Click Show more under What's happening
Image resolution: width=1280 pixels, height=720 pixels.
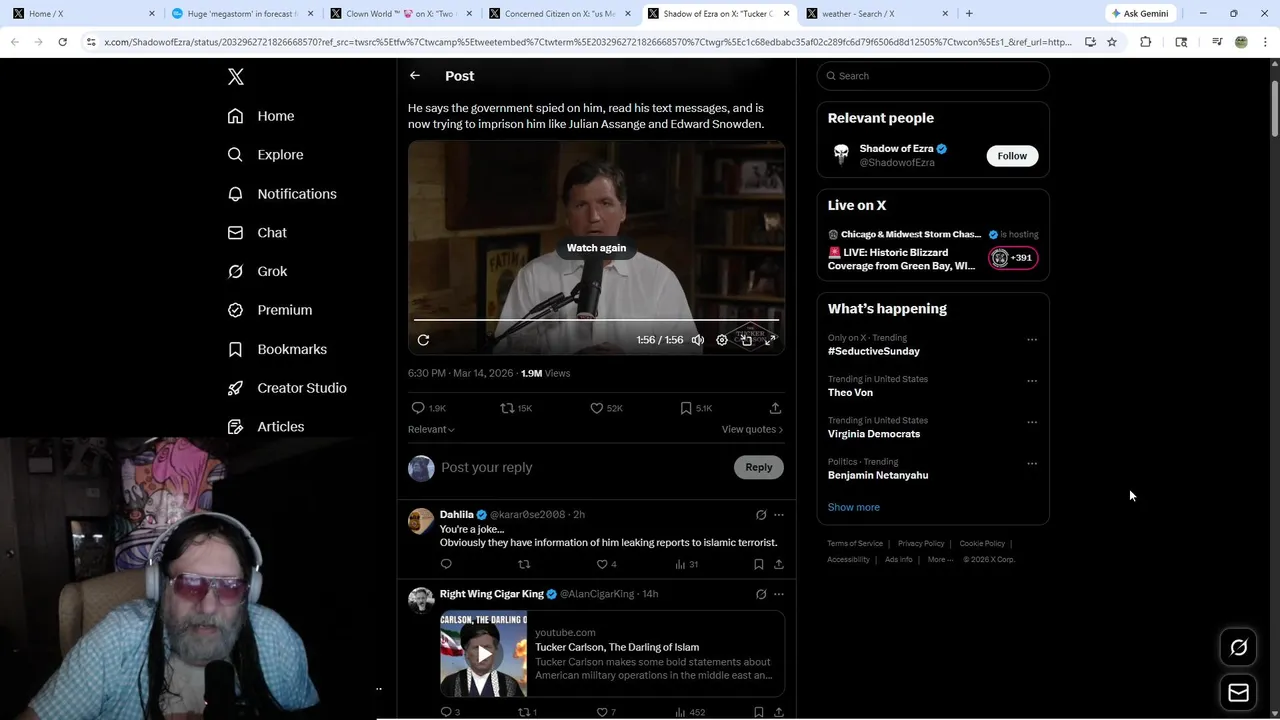click(853, 507)
